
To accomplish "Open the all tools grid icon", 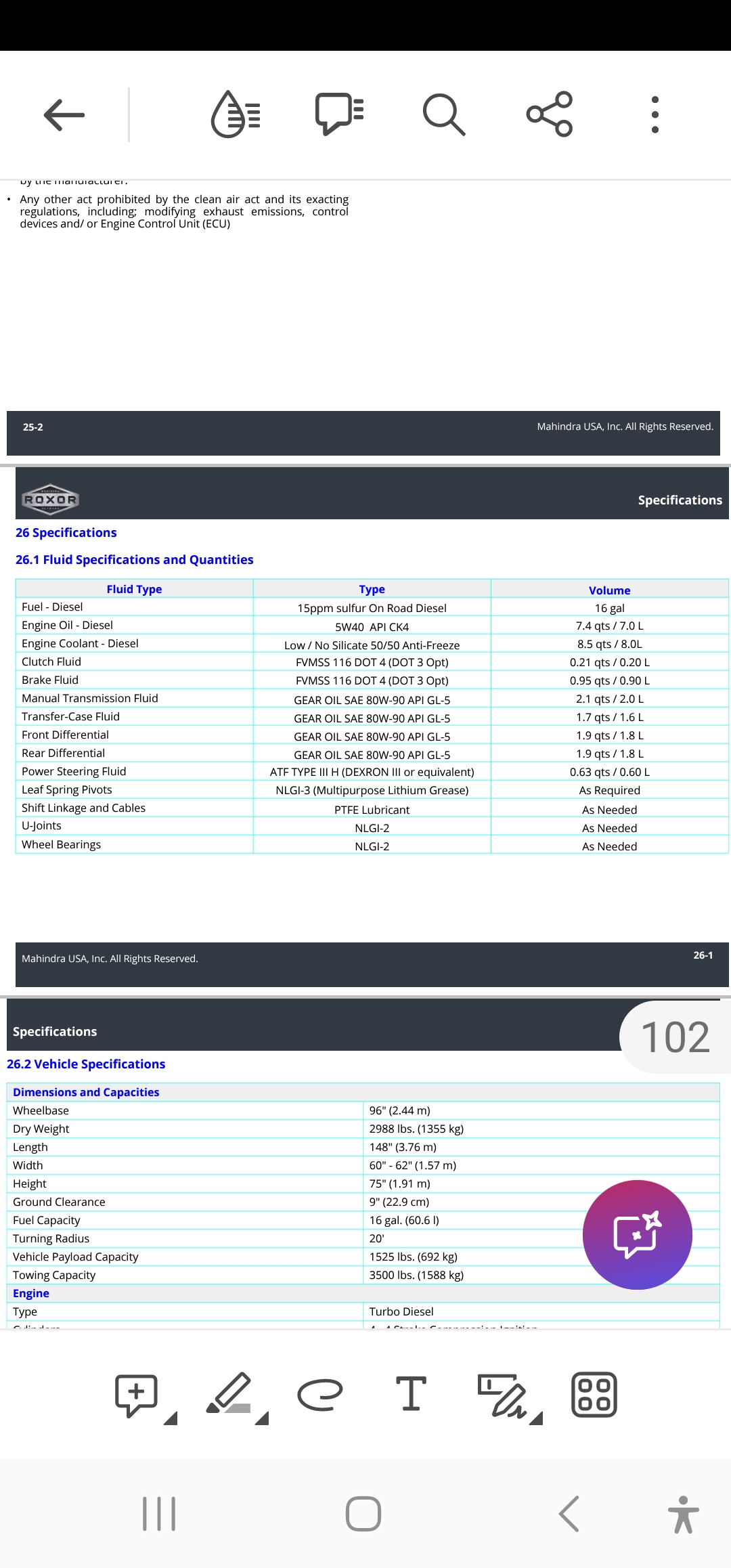I will pos(594,1395).
